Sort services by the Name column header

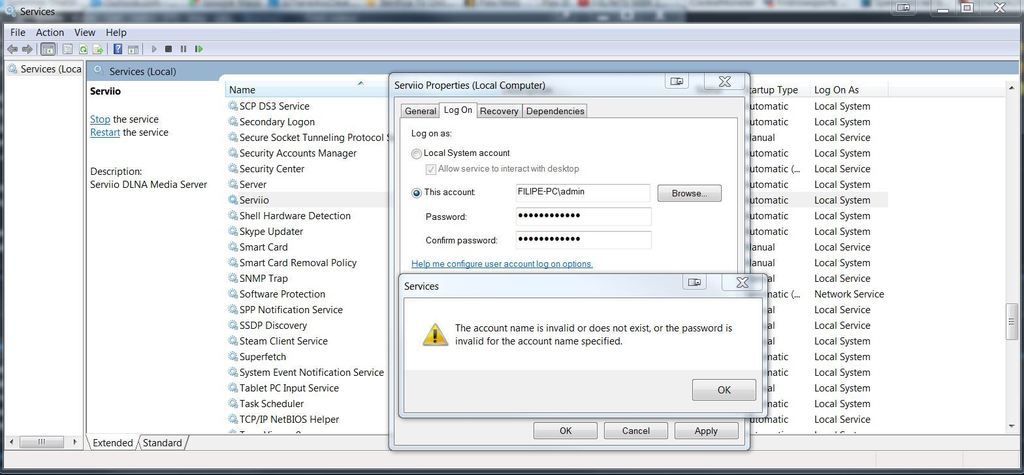coord(307,90)
